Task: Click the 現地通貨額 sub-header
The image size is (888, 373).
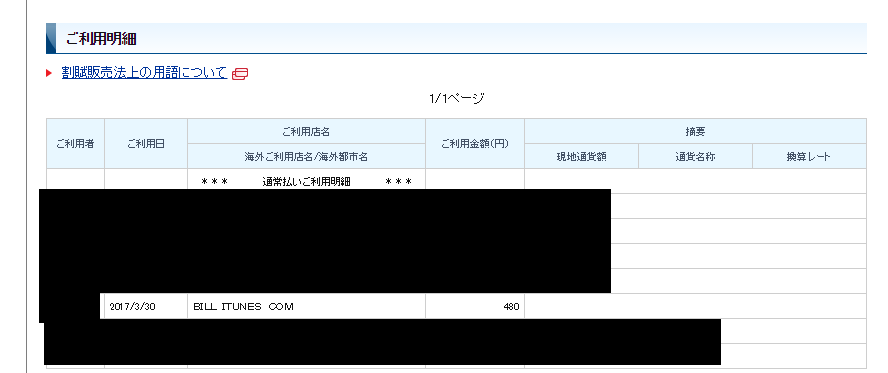Action: click(x=582, y=156)
